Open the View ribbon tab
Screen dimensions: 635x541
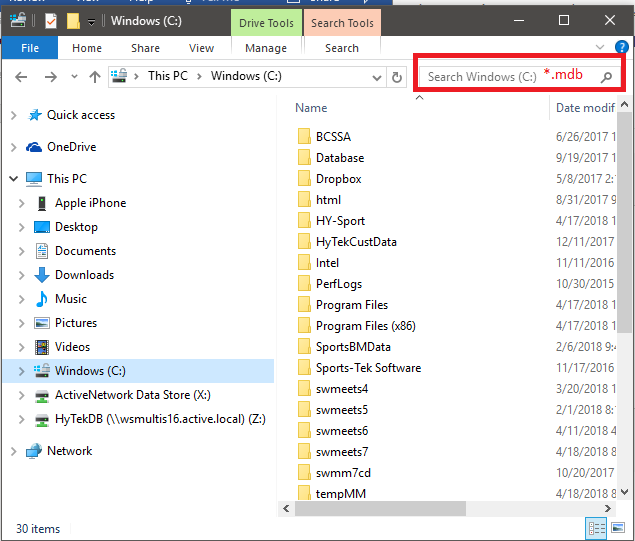point(201,48)
